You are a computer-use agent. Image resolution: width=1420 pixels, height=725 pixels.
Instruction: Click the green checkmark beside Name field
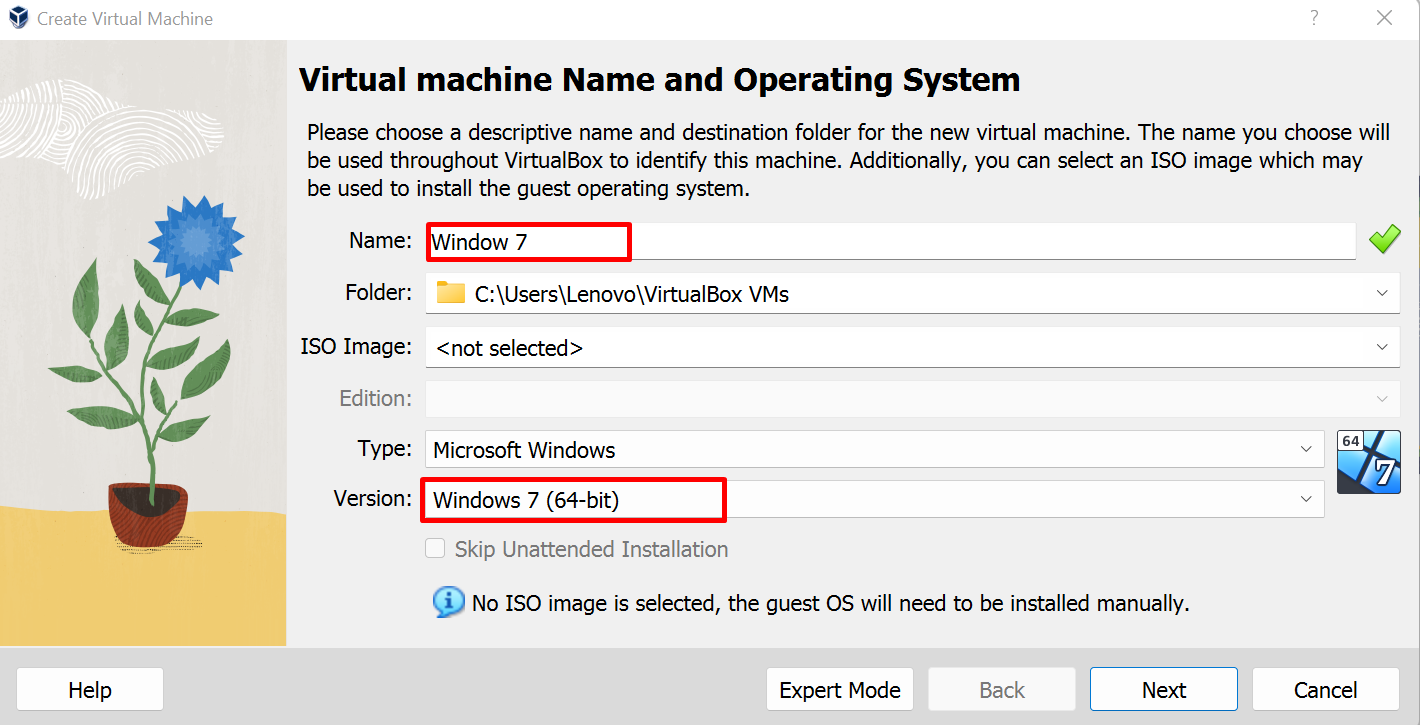(x=1384, y=240)
